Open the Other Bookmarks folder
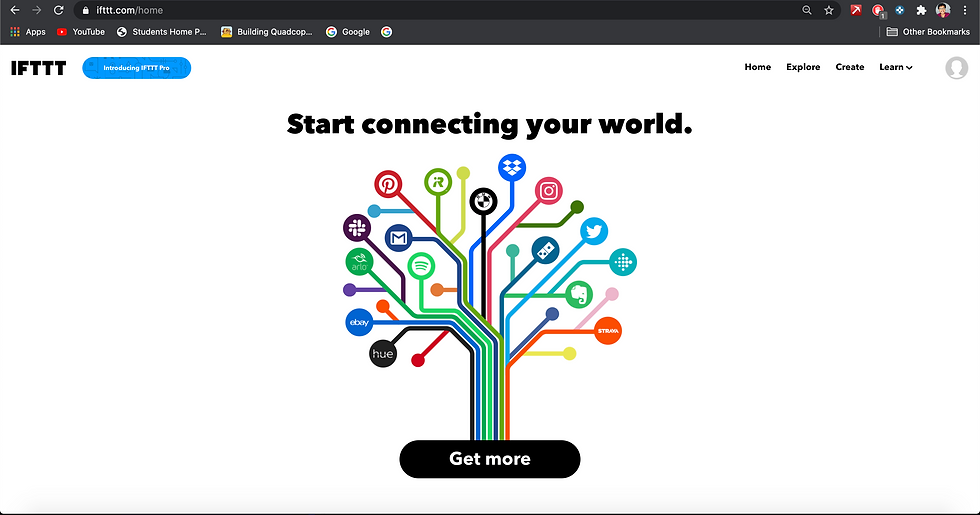 click(928, 32)
